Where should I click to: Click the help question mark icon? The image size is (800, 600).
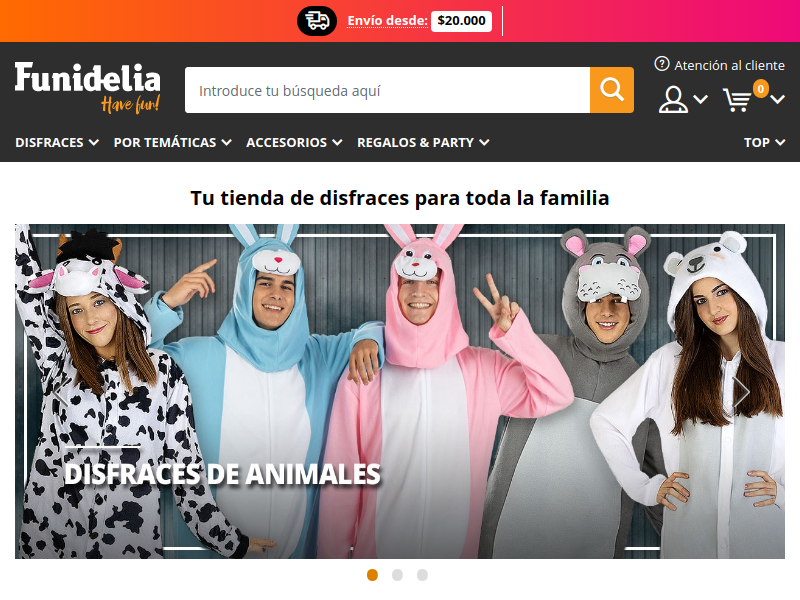(662, 64)
